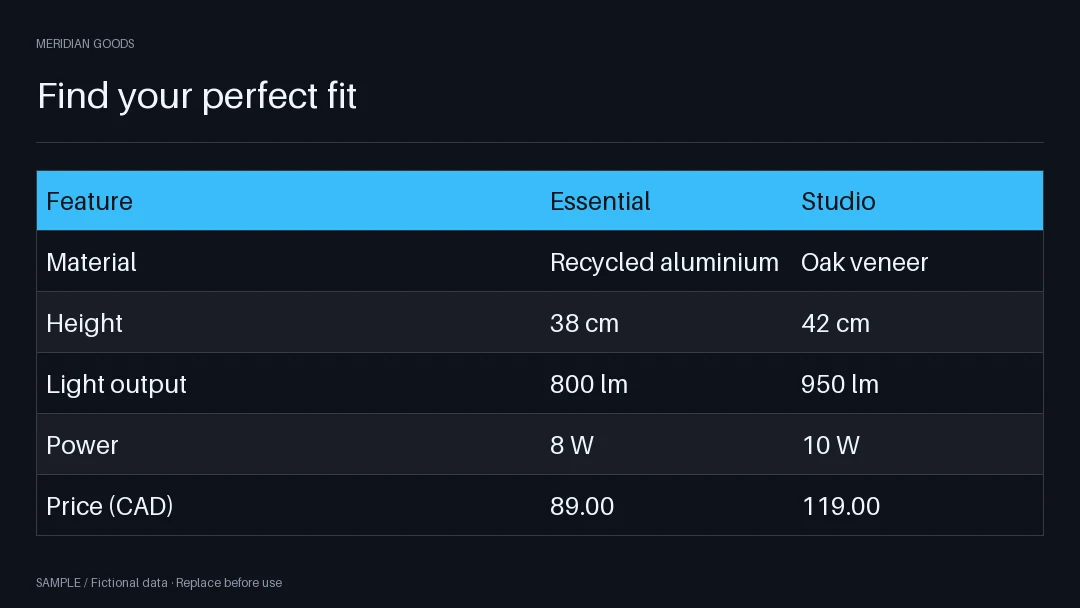
Task: Select the Price (CAD) row label
Action: click(110, 506)
